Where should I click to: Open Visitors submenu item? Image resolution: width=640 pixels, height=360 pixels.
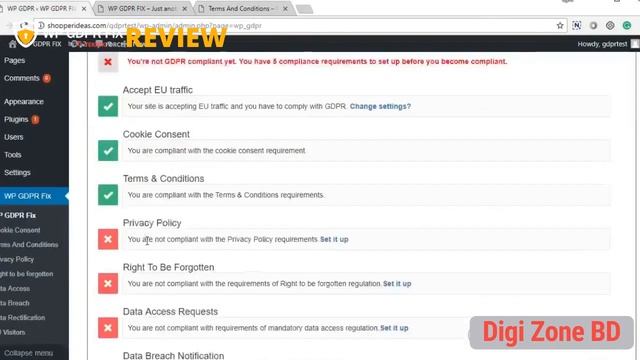13,332
